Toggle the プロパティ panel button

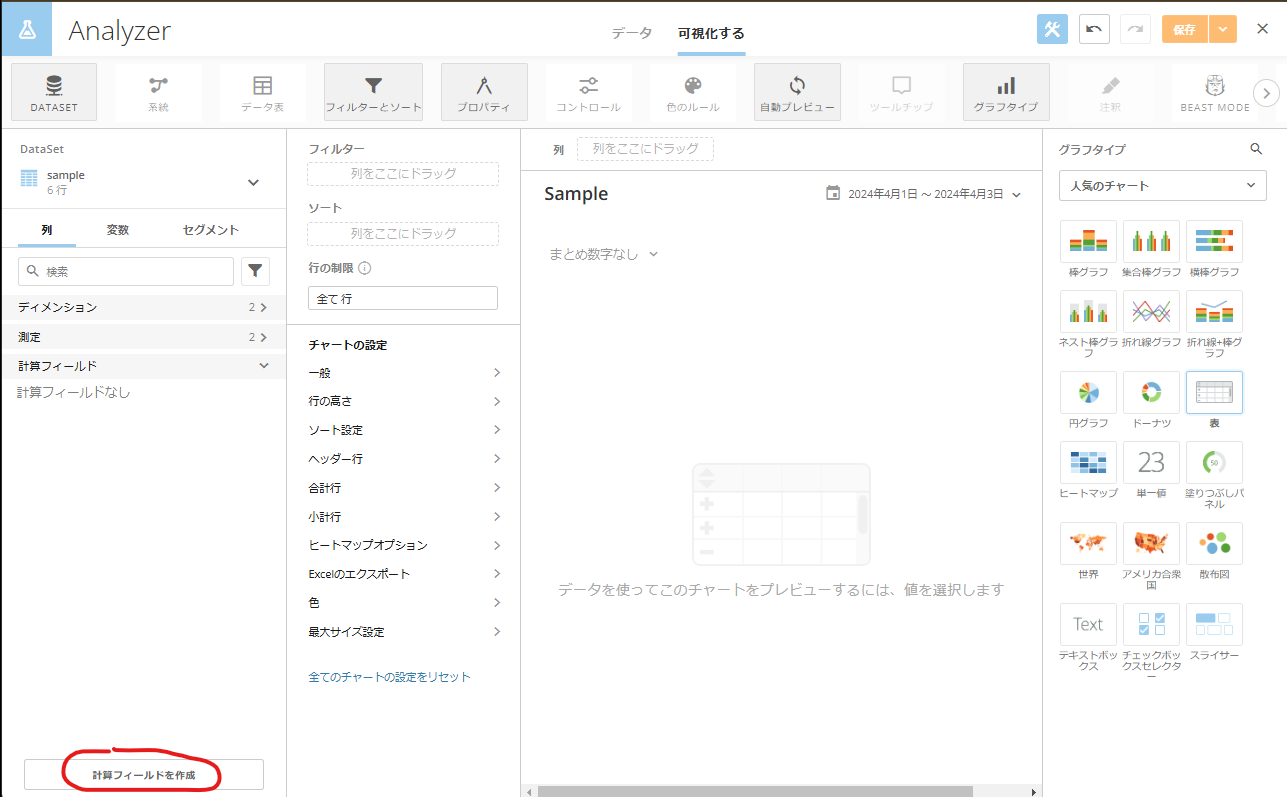pyautogui.click(x=484, y=92)
